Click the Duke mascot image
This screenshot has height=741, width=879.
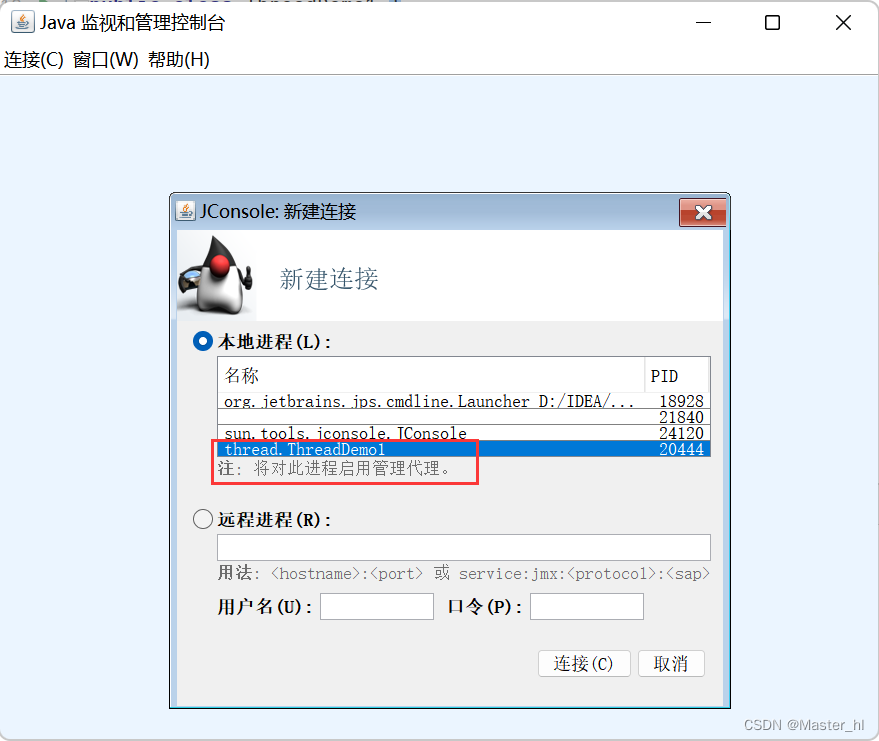(216, 275)
